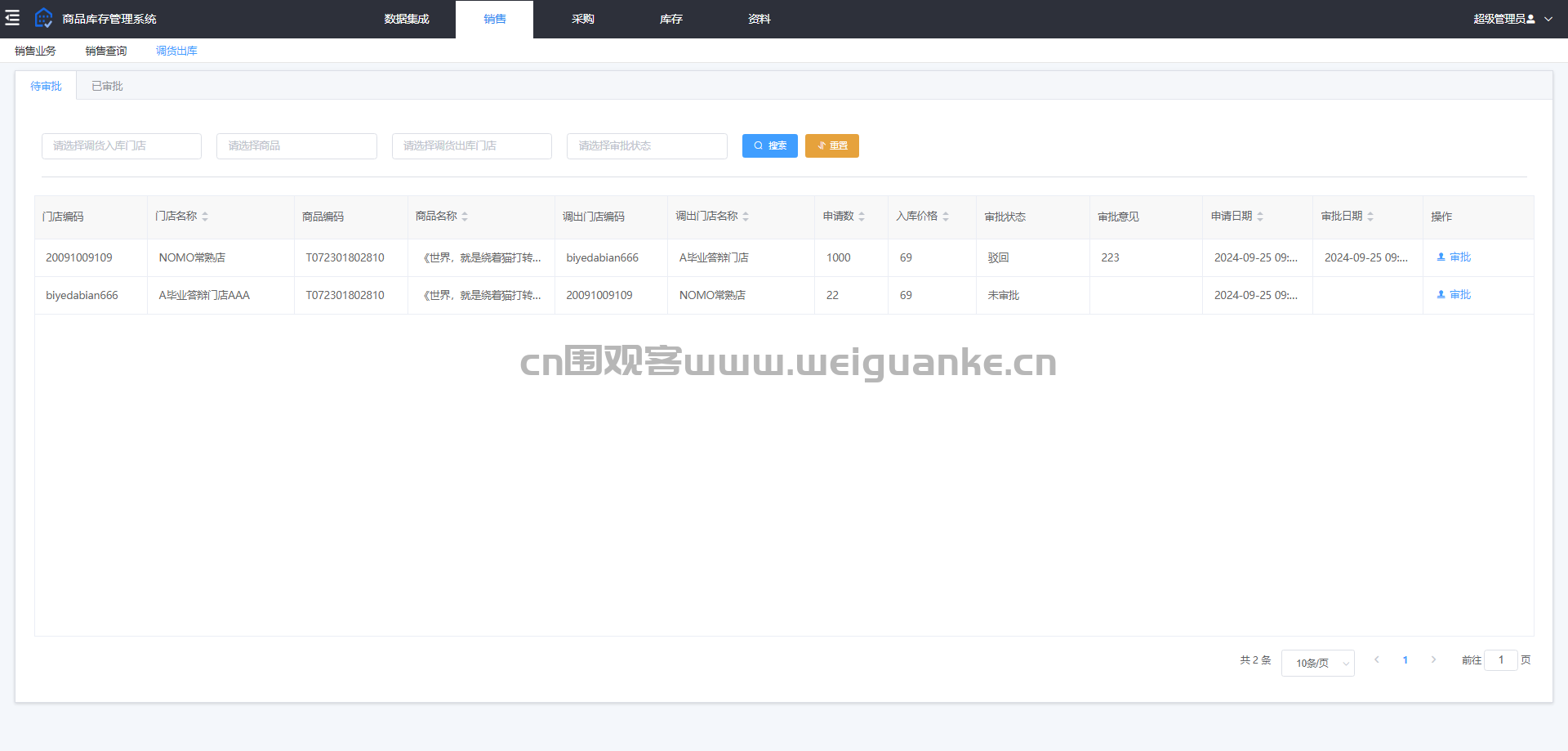Open the 数据集成 top menu
The image size is (1568, 751).
coord(407,19)
